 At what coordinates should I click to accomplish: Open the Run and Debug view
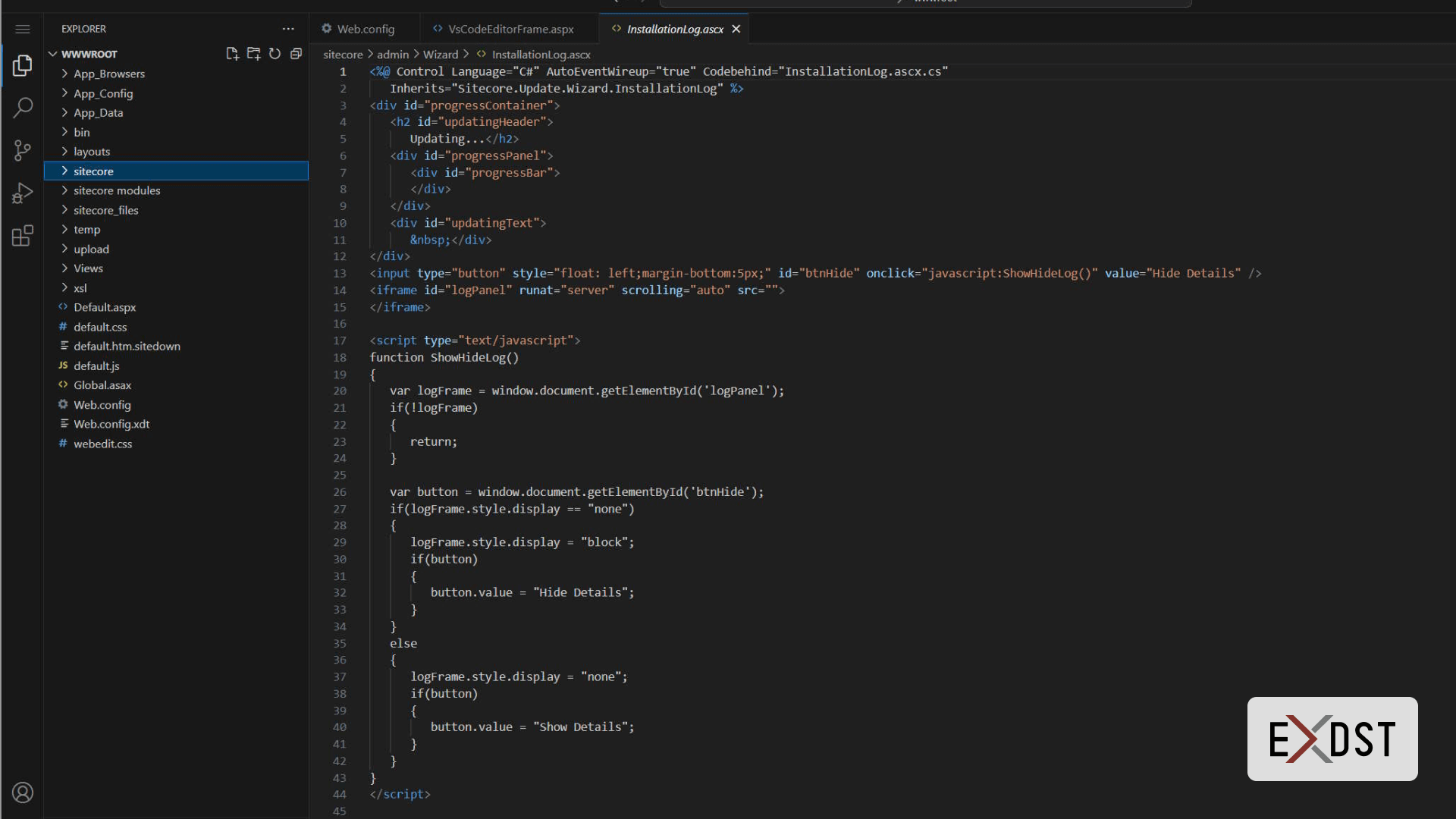click(23, 193)
